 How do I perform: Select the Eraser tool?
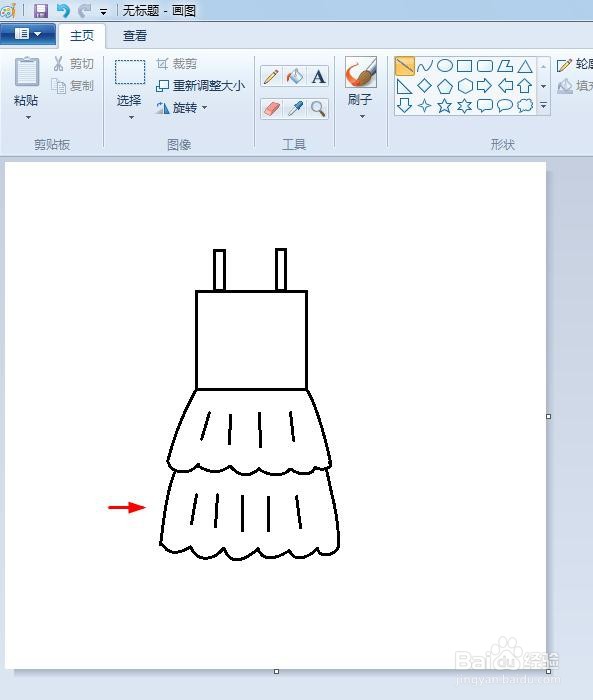271,108
